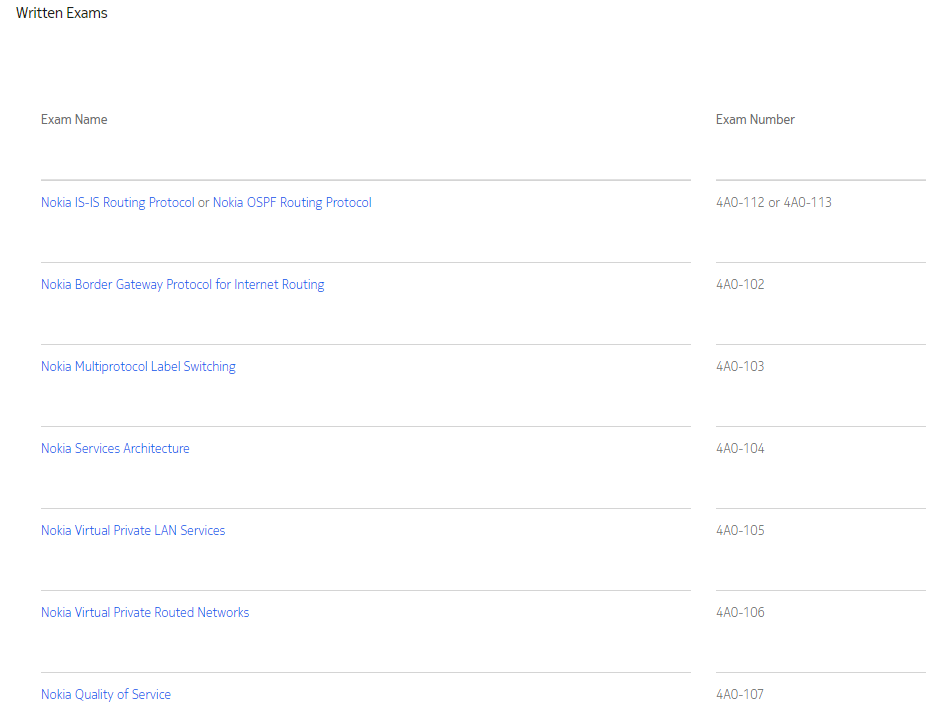The height and width of the screenshot is (723, 926).
Task: Visit the Nokia Services Architecture exam page
Action: (x=115, y=448)
